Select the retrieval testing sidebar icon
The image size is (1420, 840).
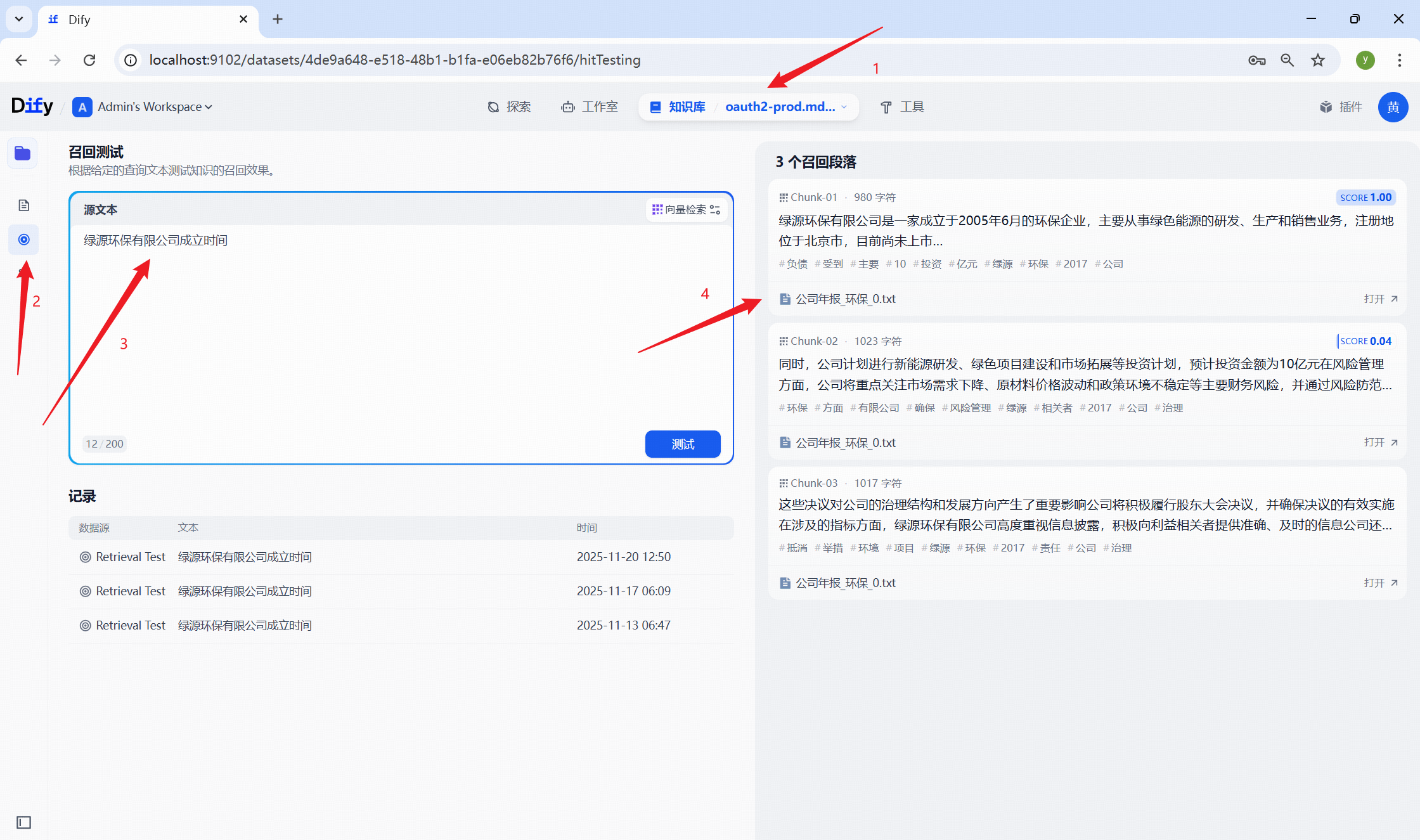(23, 240)
